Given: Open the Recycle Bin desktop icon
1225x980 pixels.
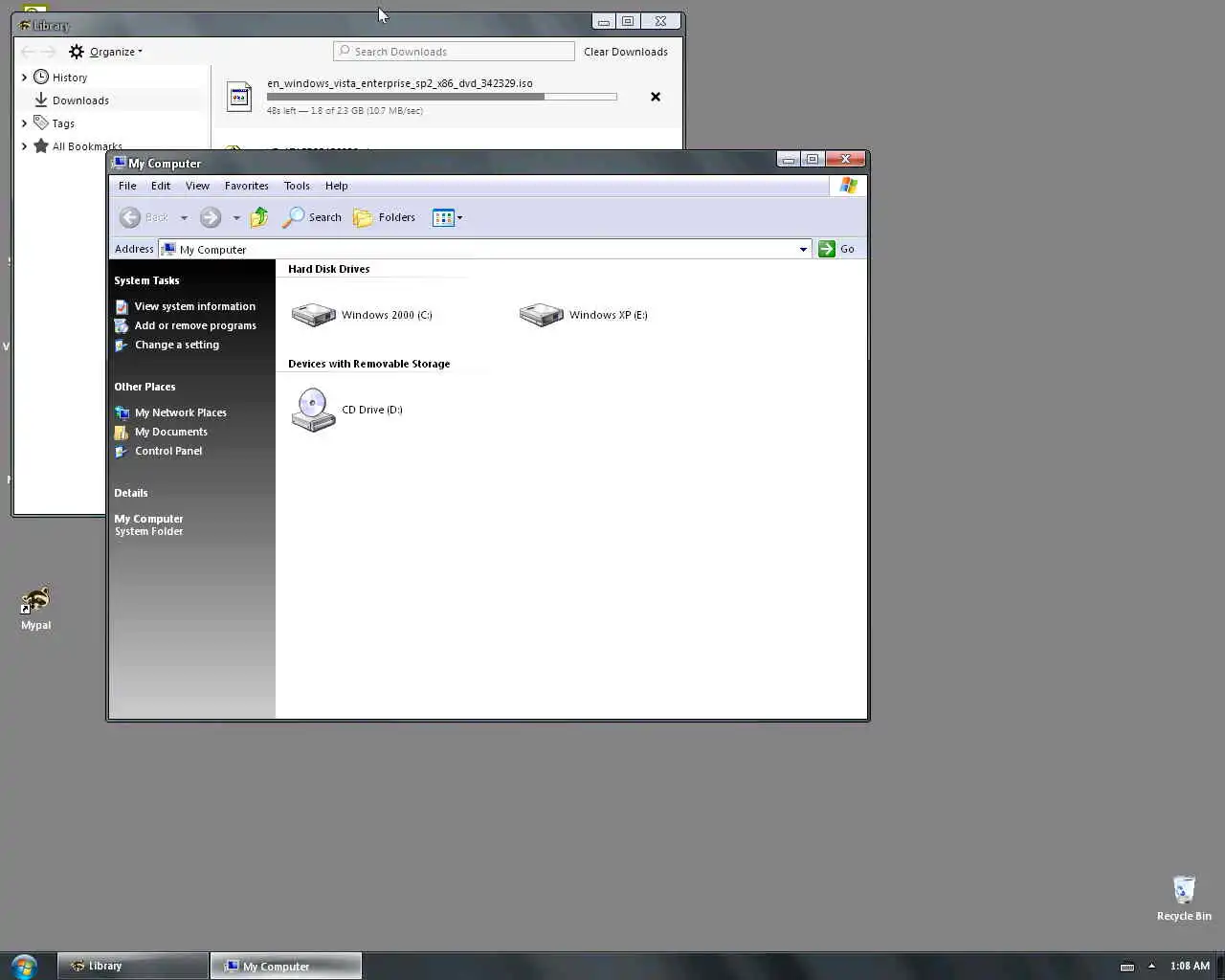Looking at the screenshot, I should [1184, 899].
